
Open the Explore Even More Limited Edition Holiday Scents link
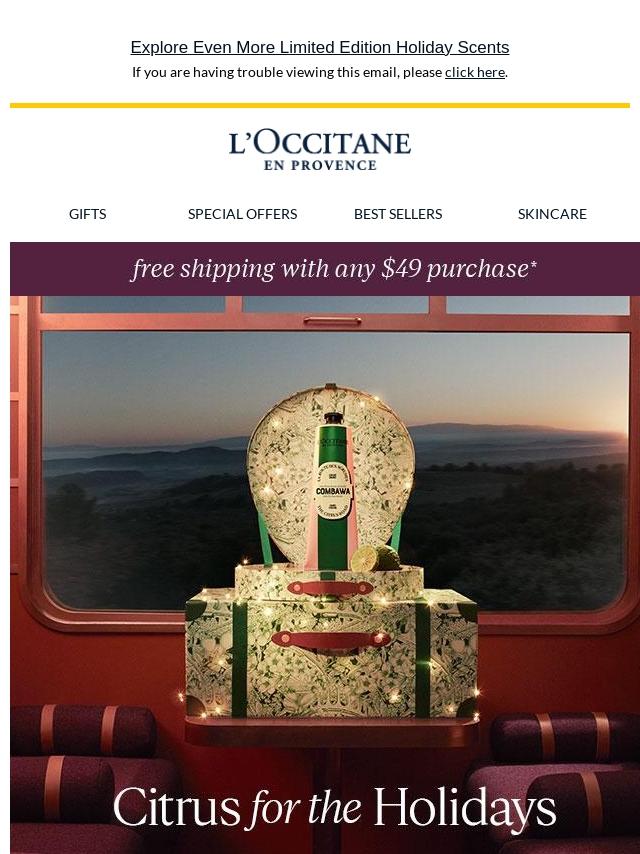tap(320, 47)
